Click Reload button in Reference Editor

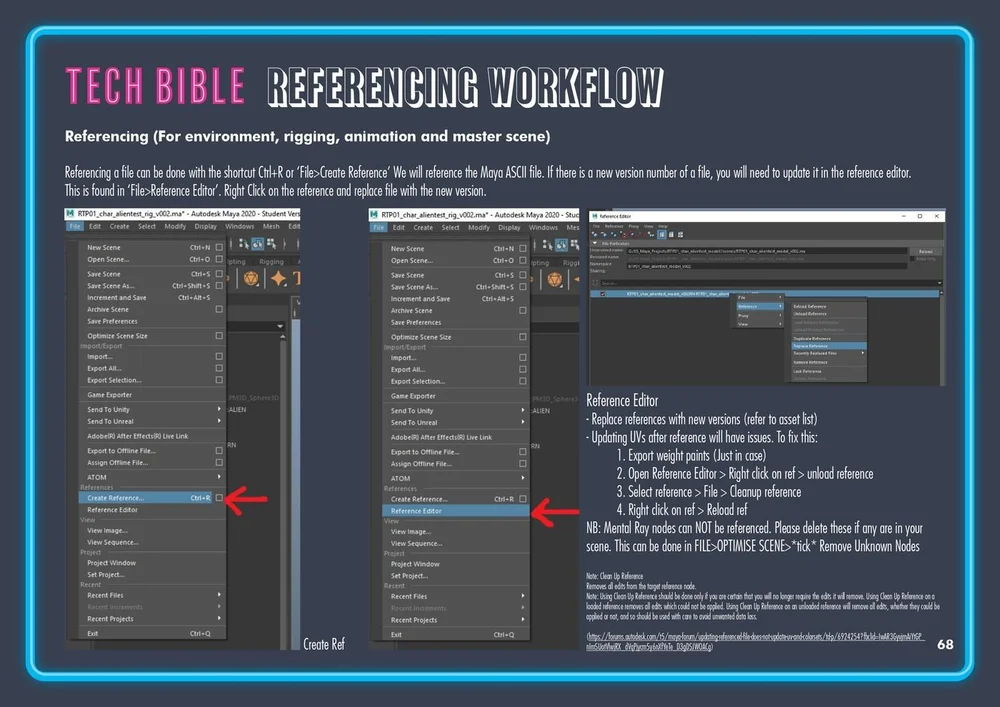tap(925, 252)
